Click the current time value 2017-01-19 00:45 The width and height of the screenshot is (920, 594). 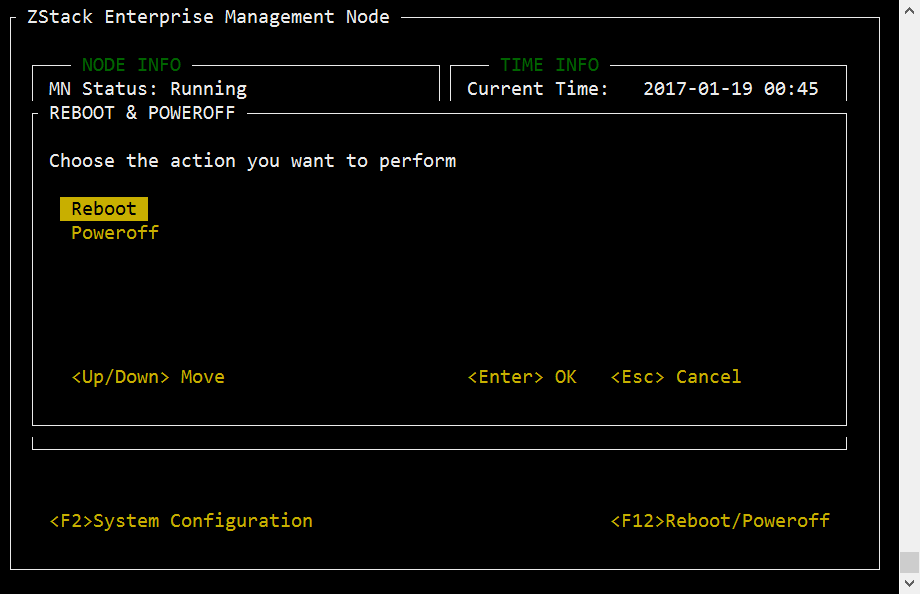730,89
